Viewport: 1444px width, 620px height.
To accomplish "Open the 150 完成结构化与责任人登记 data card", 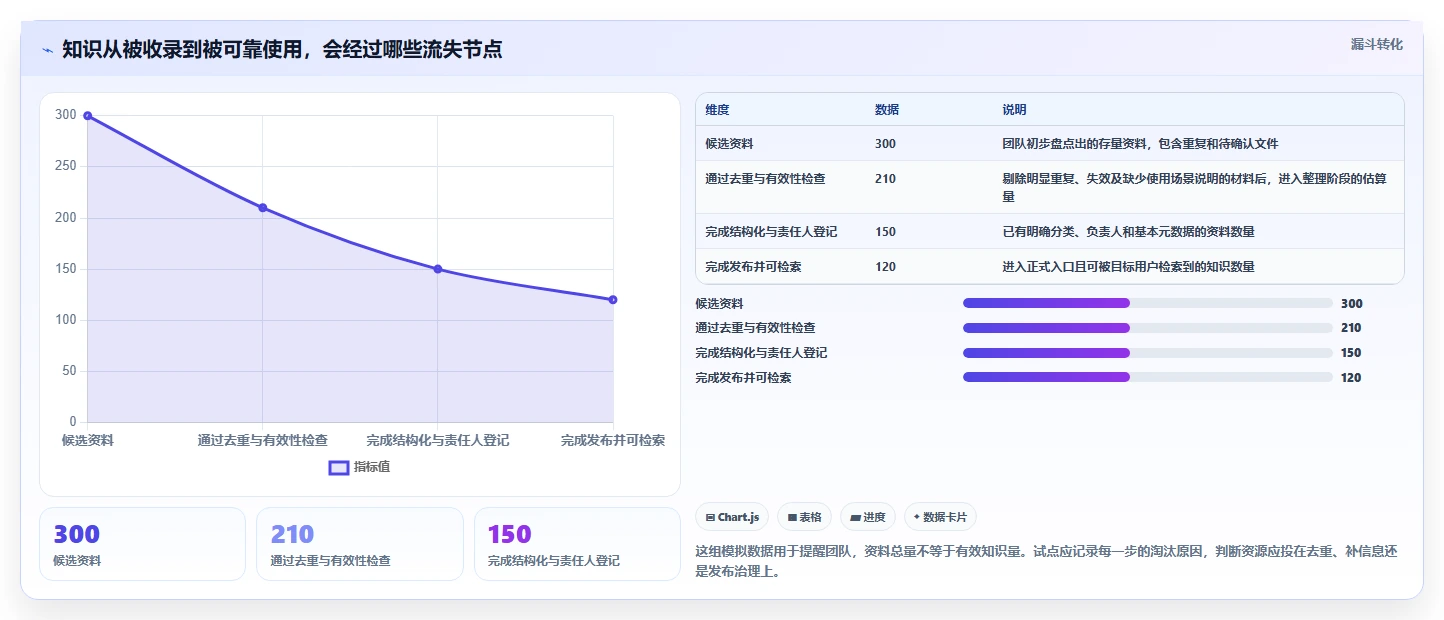I will tap(577, 544).
